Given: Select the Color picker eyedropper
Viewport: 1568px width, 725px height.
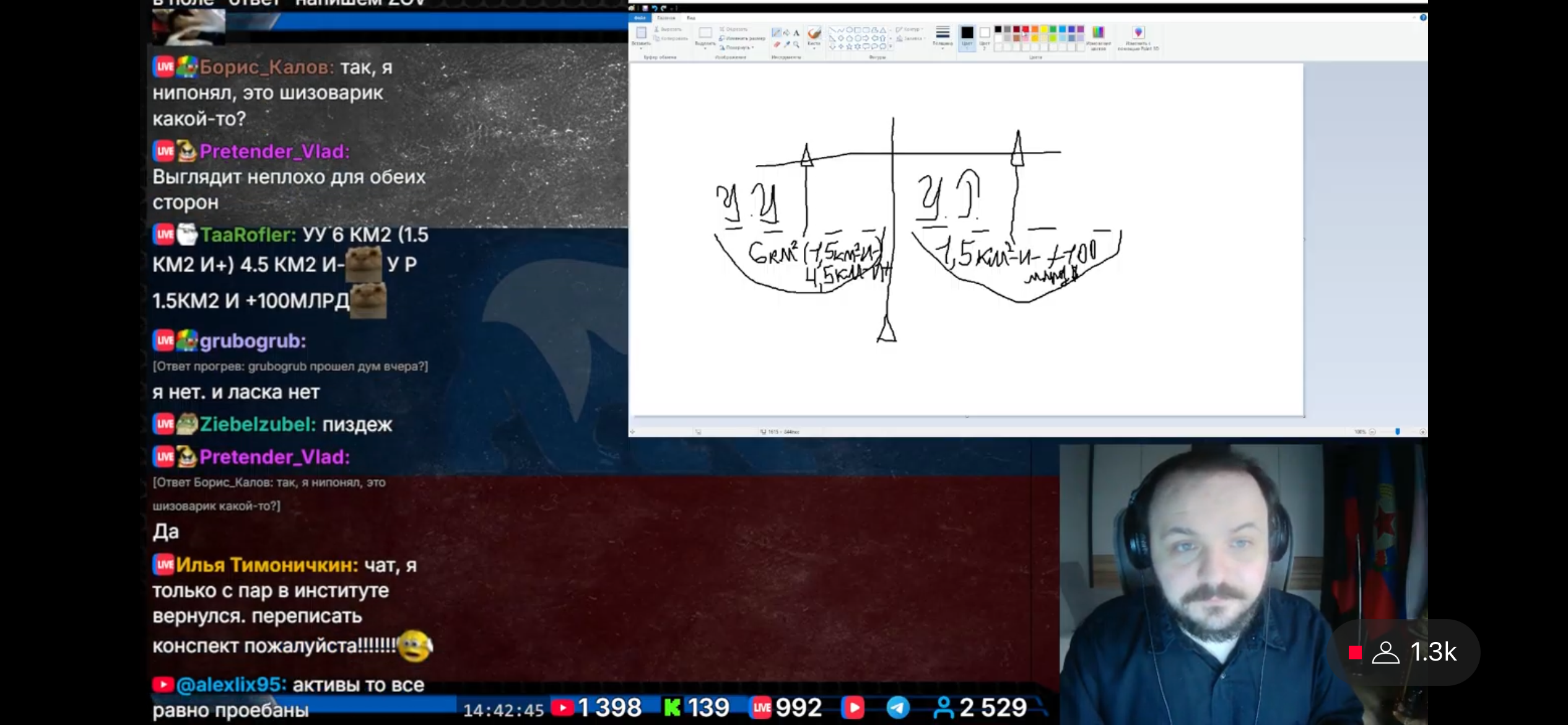Looking at the screenshot, I should pyautogui.click(x=786, y=45).
